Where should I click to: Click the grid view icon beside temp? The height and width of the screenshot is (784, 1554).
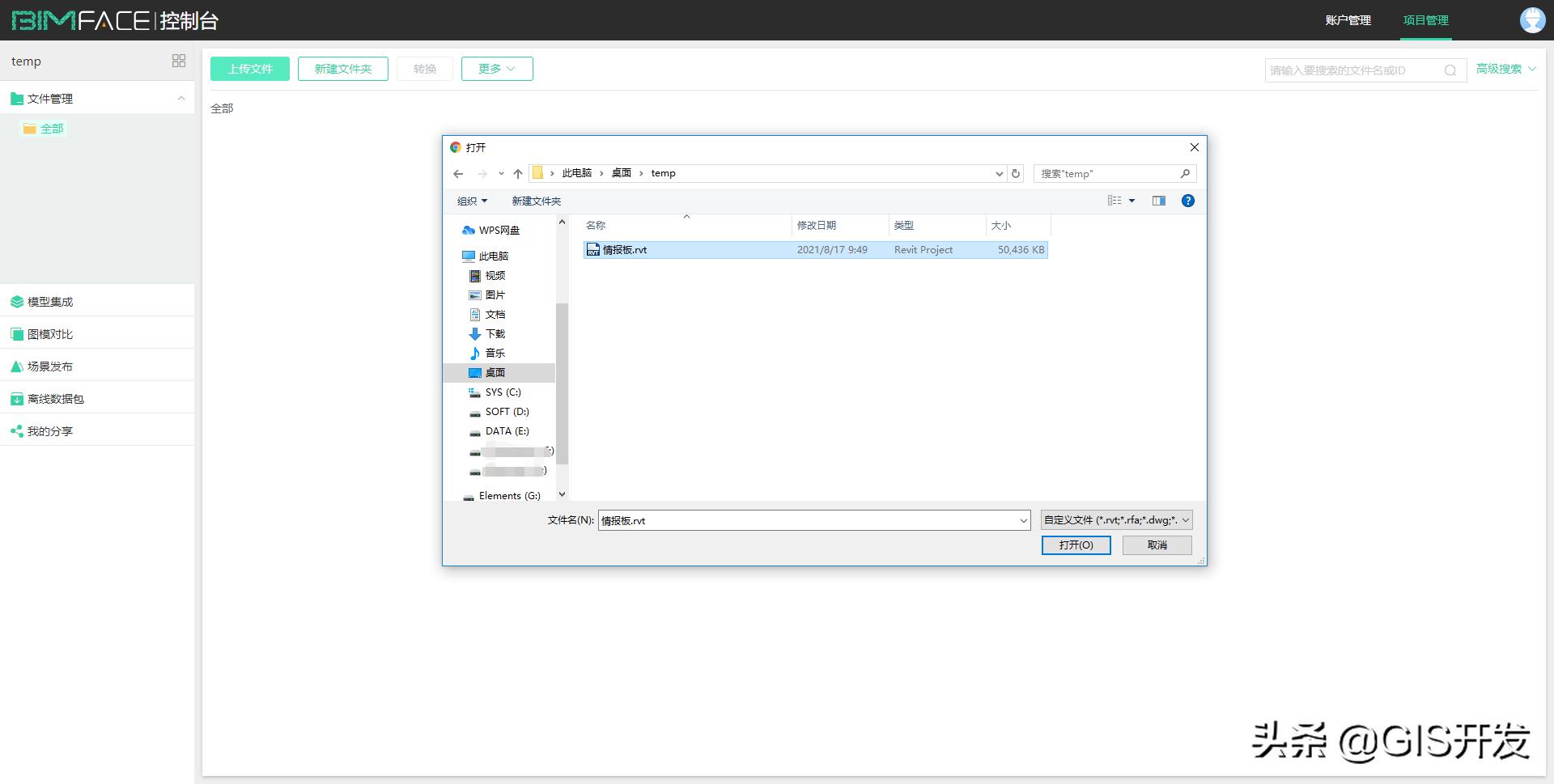pyautogui.click(x=179, y=61)
